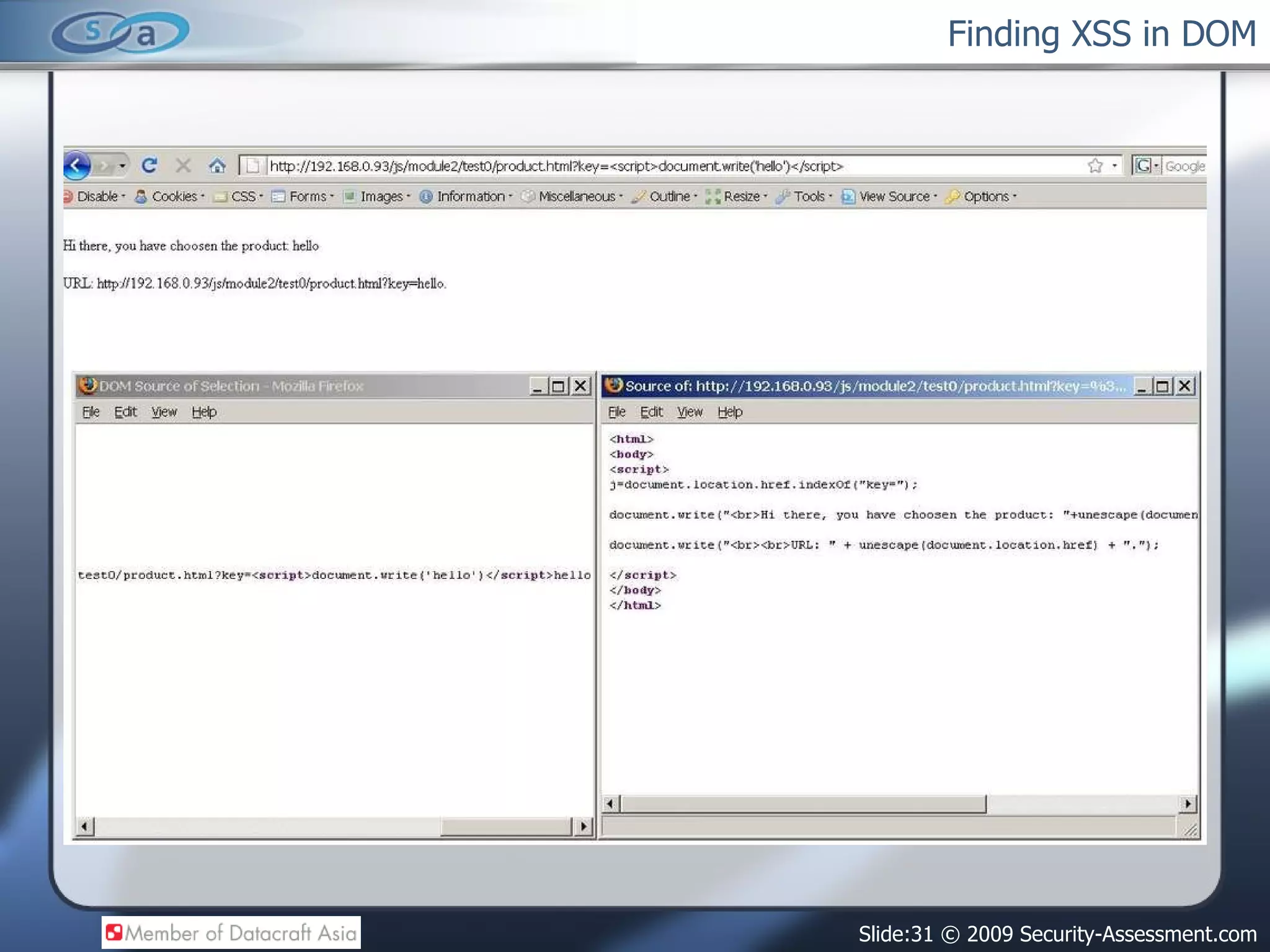The height and width of the screenshot is (952, 1270).
Task: Go to the Home page icon
Action: [217, 165]
